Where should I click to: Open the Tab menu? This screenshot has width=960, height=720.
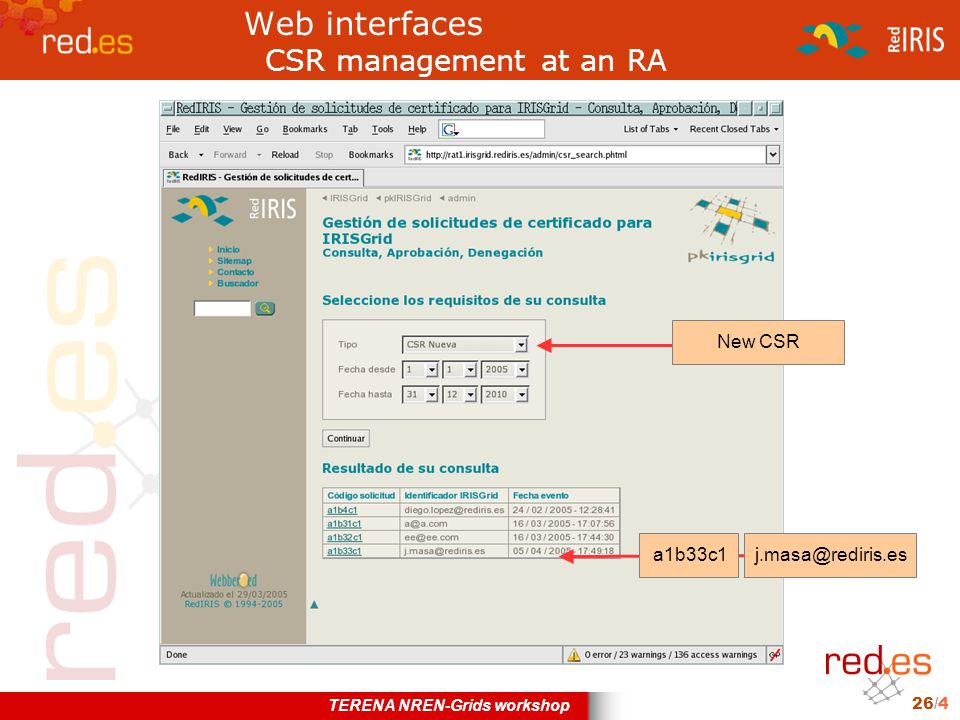(x=350, y=129)
